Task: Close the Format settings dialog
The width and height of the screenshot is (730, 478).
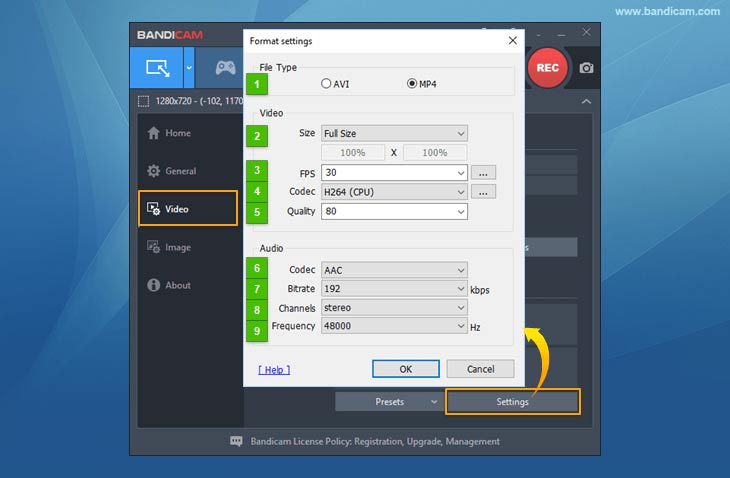Action: (x=513, y=40)
